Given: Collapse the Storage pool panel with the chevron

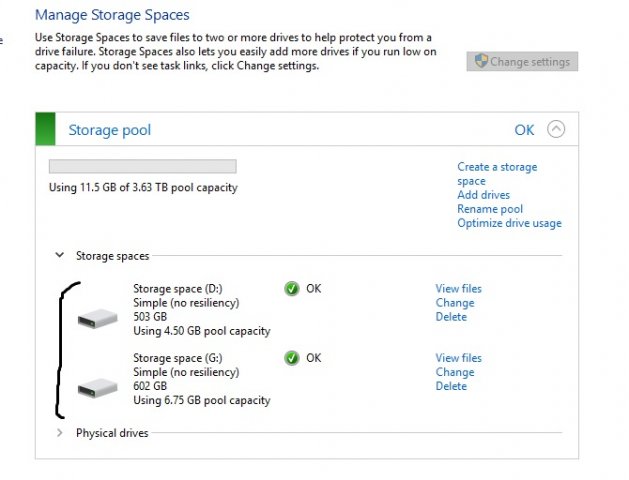Looking at the screenshot, I should 556,129.
